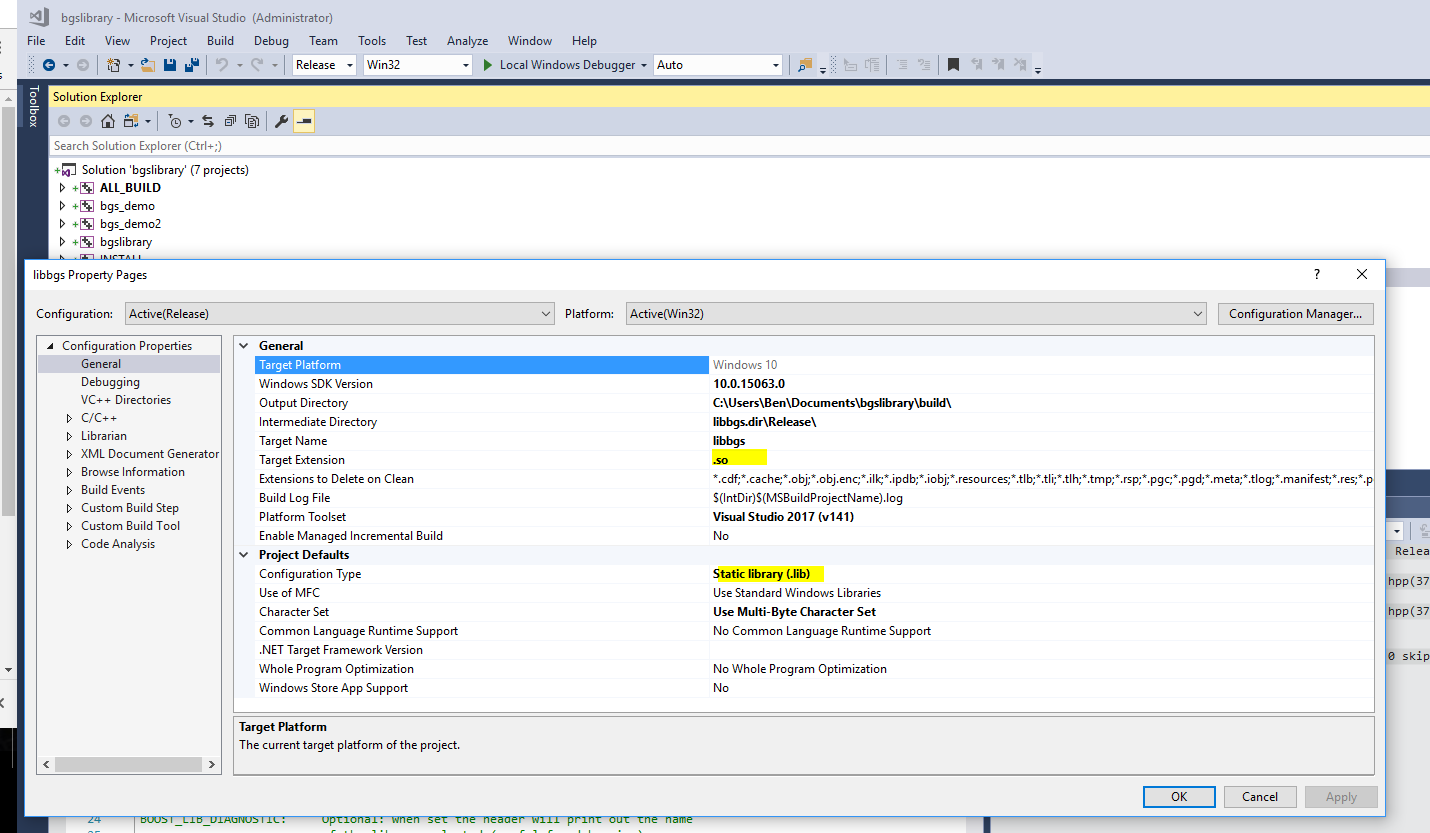Click the Search Solution Explorer input field

[x=739, y=146]
